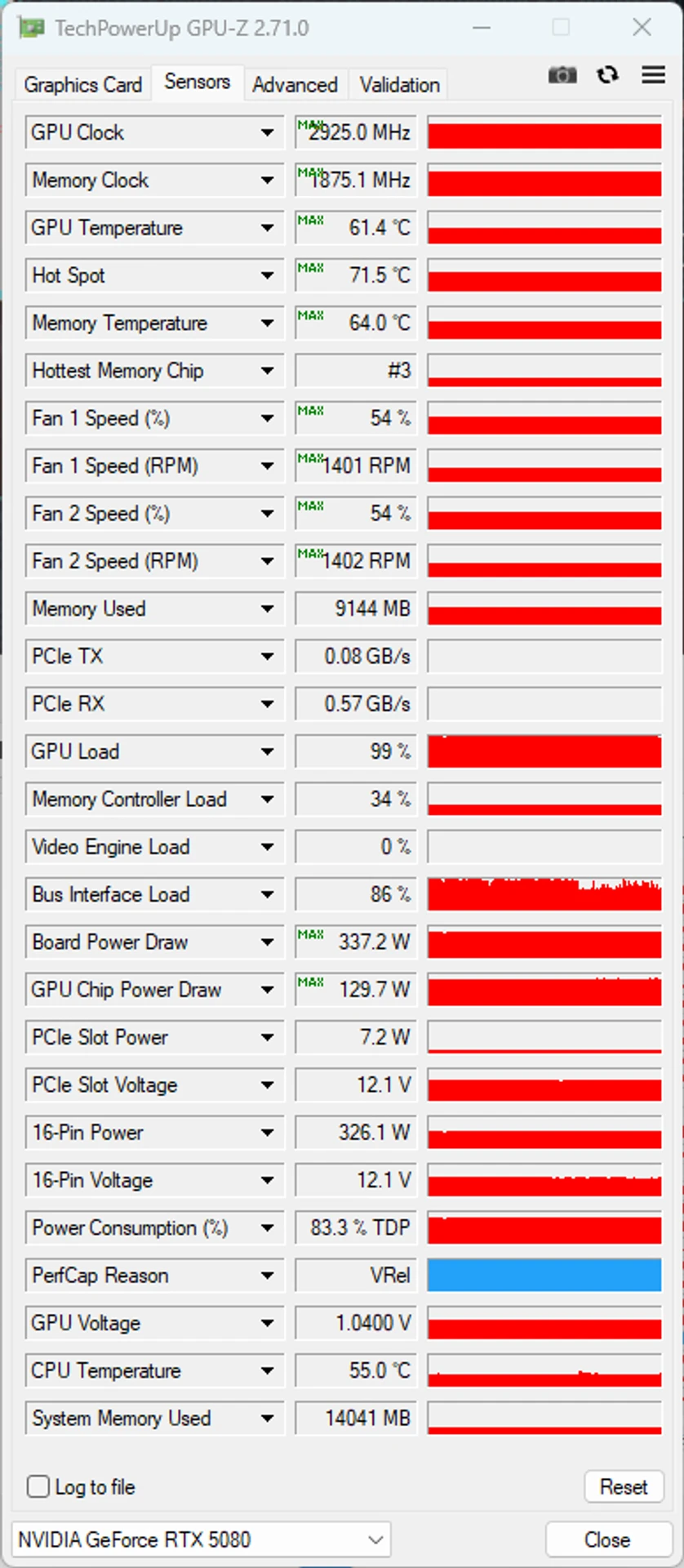This screenshot has height=1568, width=684.
Task: Select the Sensors tab
Action: pos(197,82)
